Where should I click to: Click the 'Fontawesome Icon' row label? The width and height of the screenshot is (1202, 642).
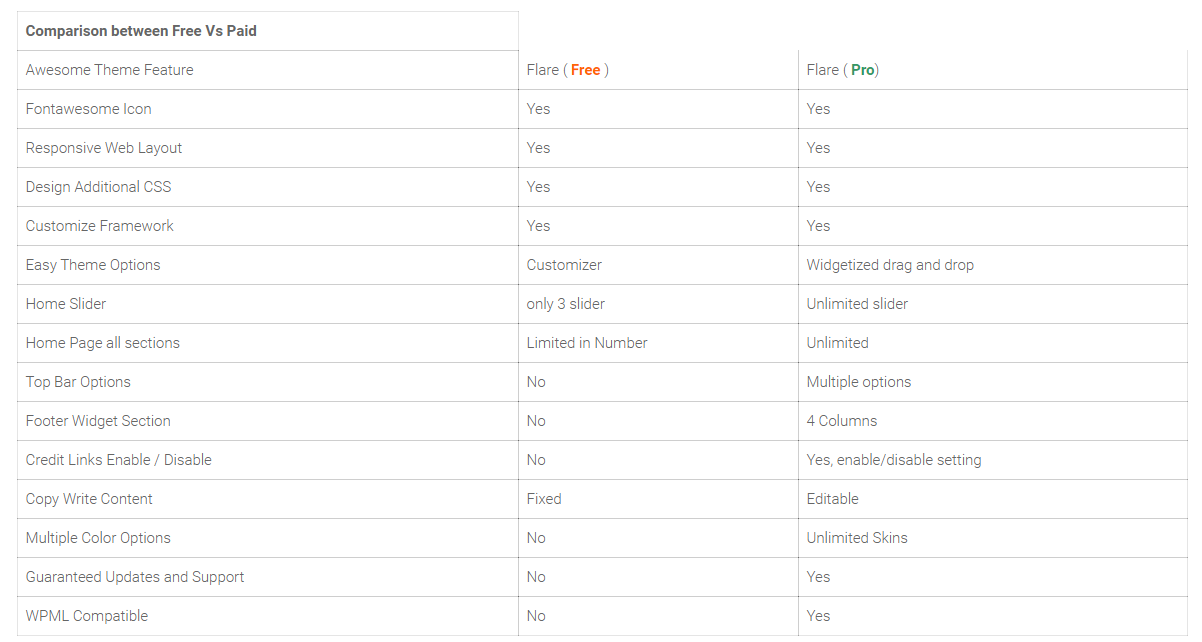[89, 109]
